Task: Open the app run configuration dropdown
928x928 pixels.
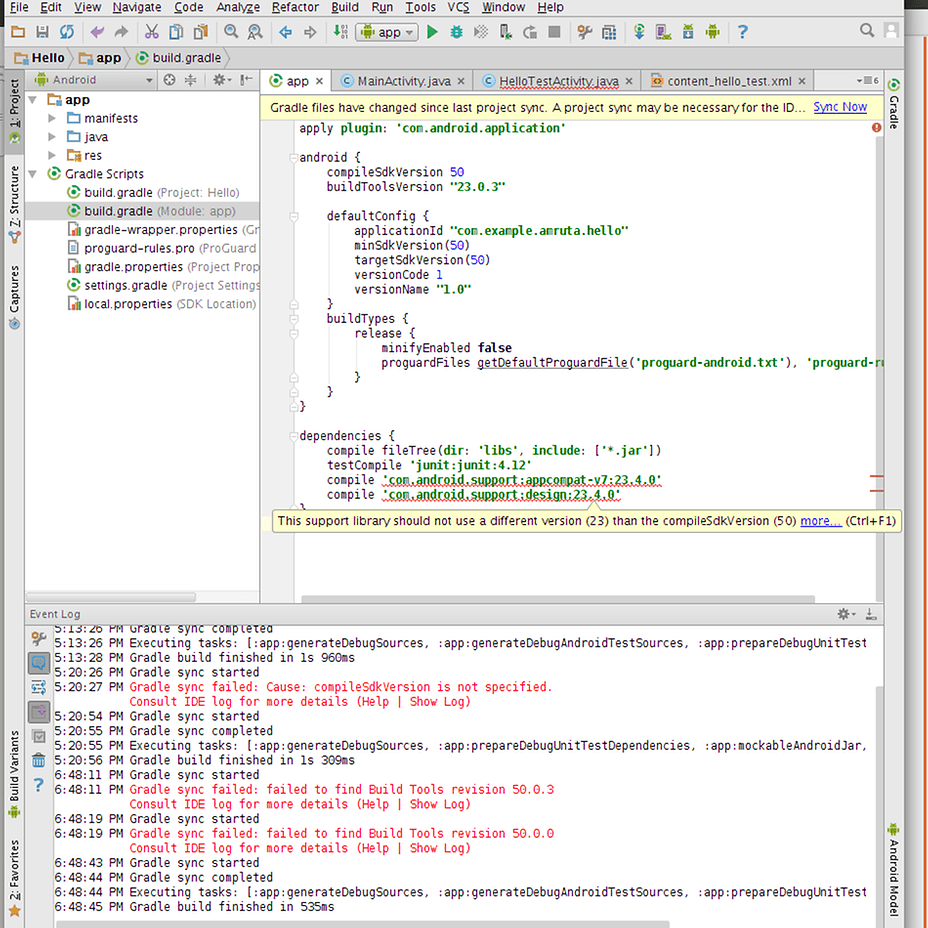Action: pyautogui.click(x=387, y=32)
